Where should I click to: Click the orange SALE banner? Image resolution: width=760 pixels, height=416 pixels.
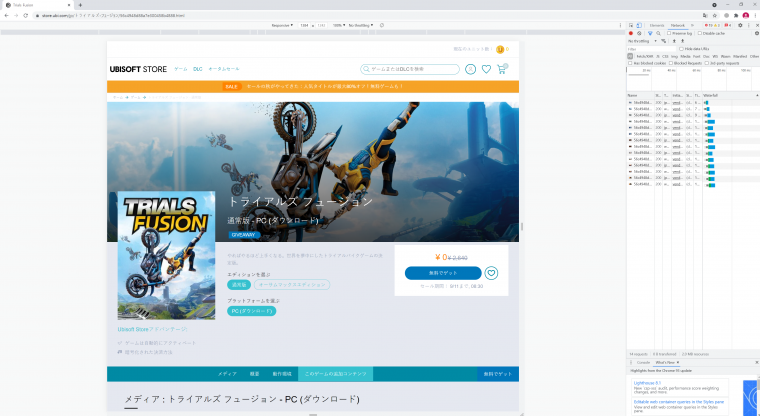[313, 86]
